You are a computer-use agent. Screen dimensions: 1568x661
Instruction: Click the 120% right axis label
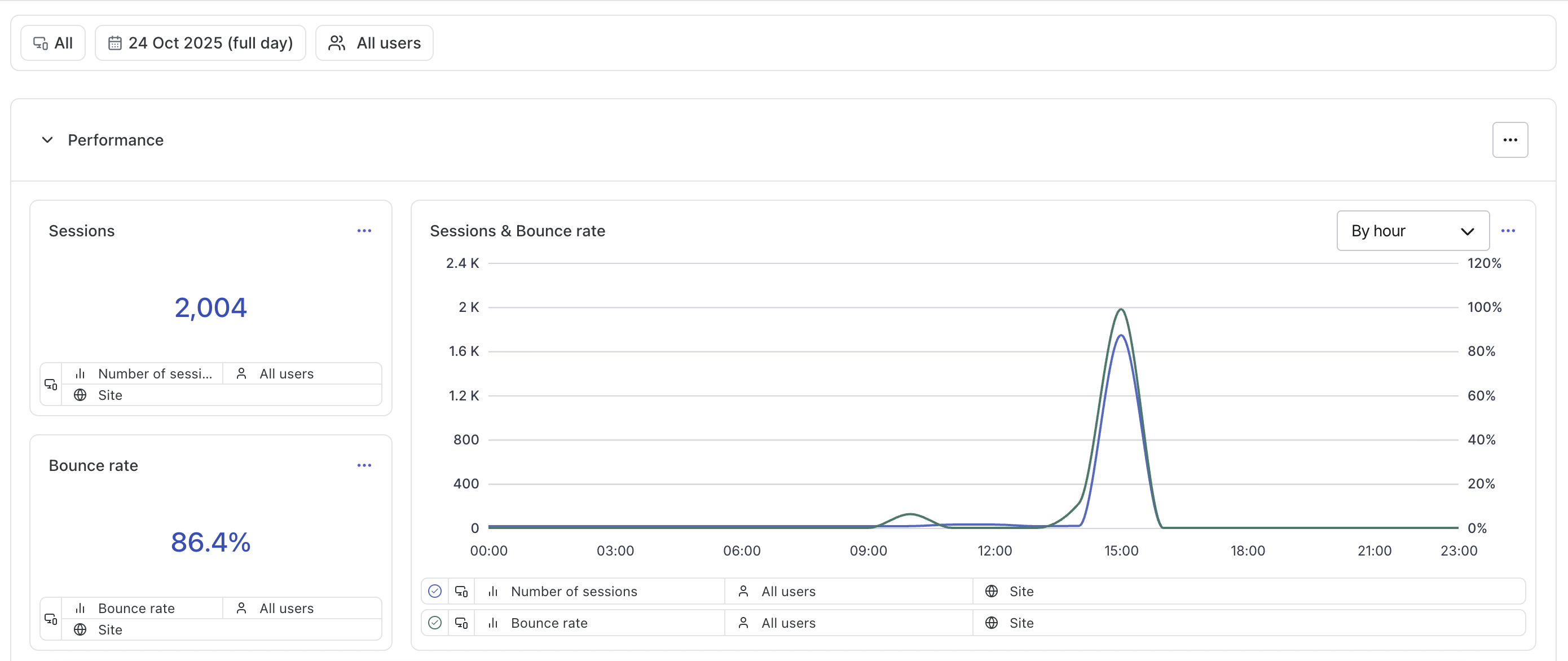pos(1484,263)
